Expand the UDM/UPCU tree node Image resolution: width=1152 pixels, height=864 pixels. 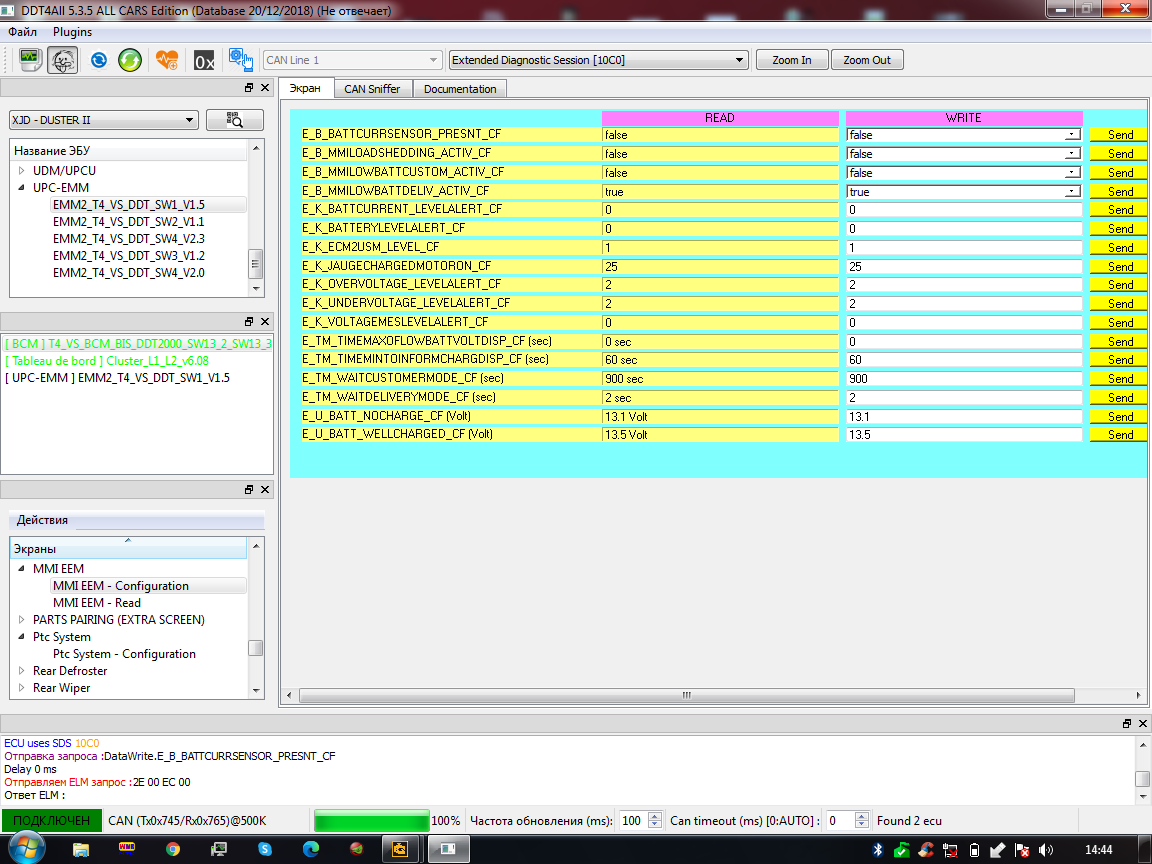pyautogui.click(x=21, y=170)
